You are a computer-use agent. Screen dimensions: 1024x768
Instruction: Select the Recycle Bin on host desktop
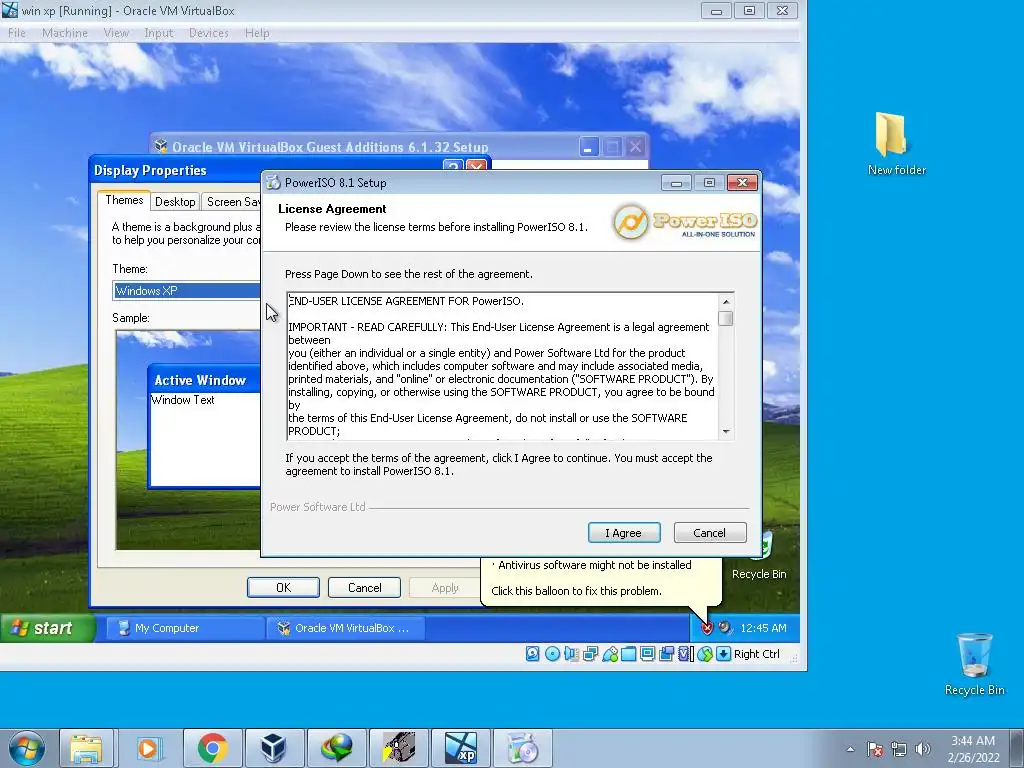coord(974,664)
